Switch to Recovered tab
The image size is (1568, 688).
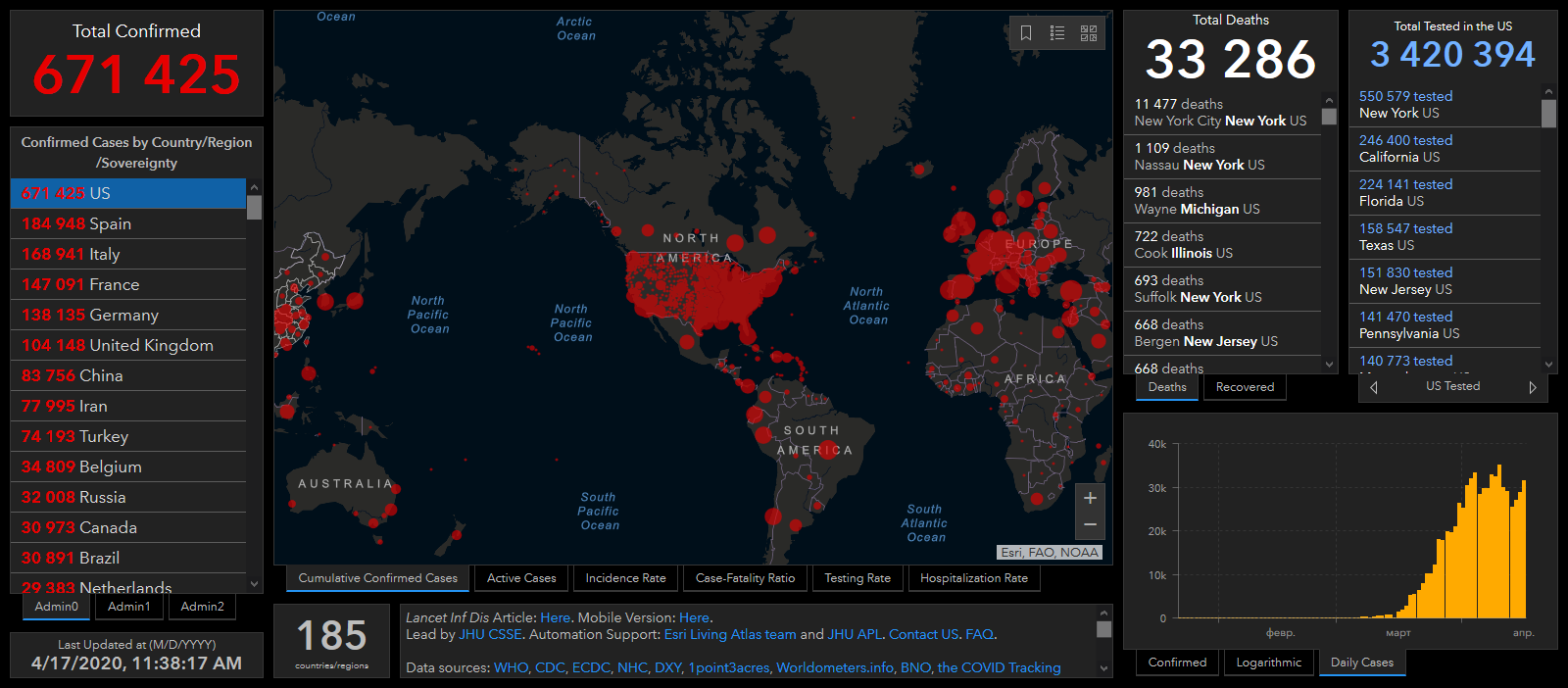[x=1245, y=387]
